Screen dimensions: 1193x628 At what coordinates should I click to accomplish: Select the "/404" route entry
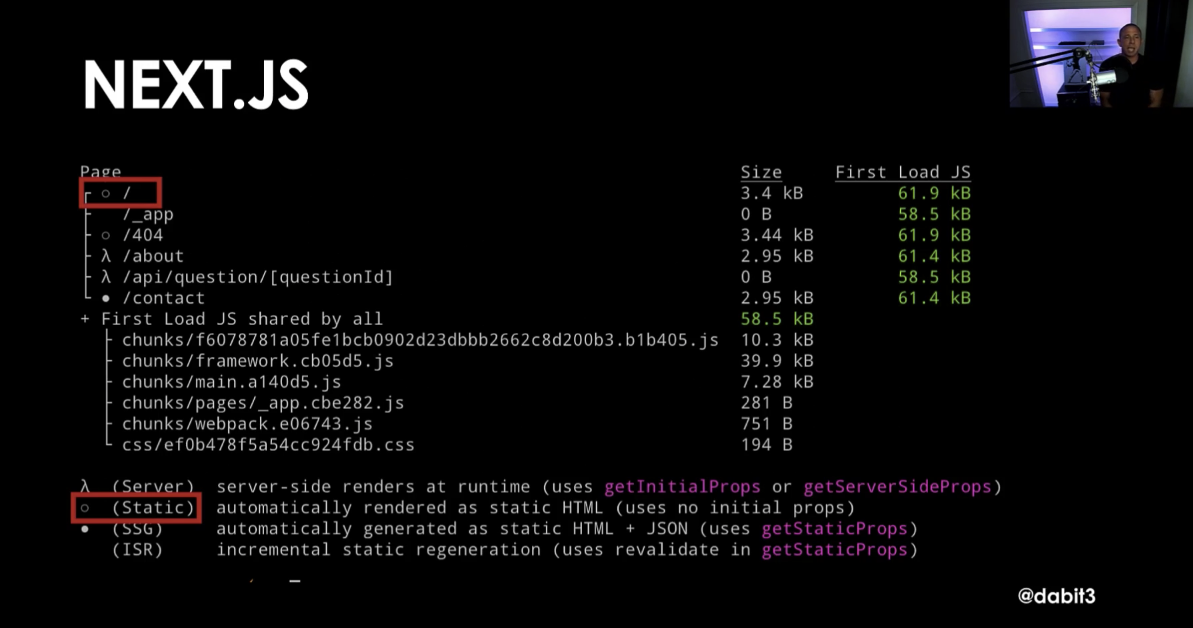click(142, 235)
